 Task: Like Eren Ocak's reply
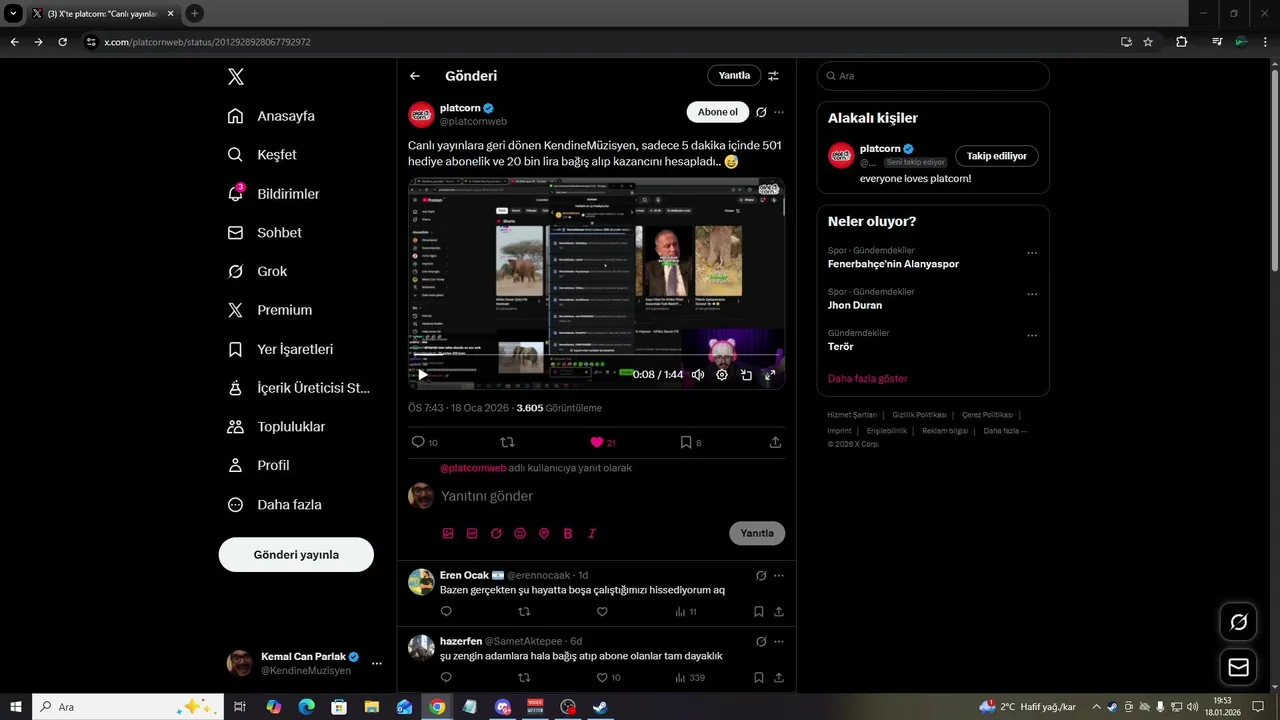(602, 612)
